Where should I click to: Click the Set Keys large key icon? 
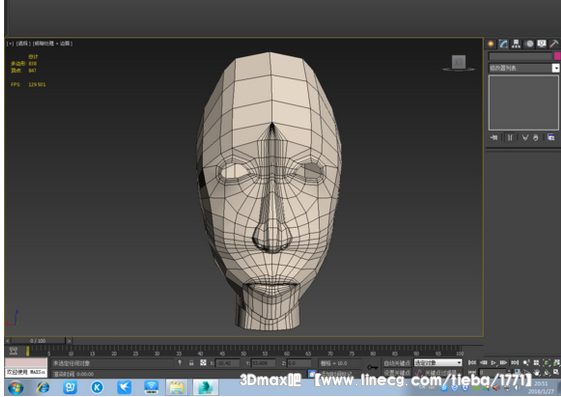pos(372,367)
